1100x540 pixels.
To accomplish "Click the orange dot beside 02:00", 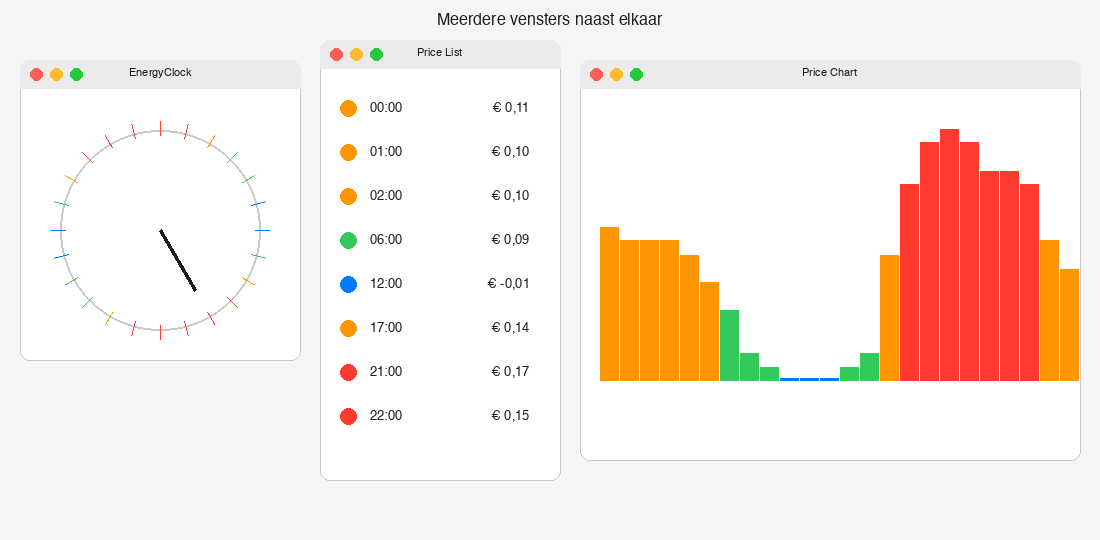I will click(x=348, y=196).
